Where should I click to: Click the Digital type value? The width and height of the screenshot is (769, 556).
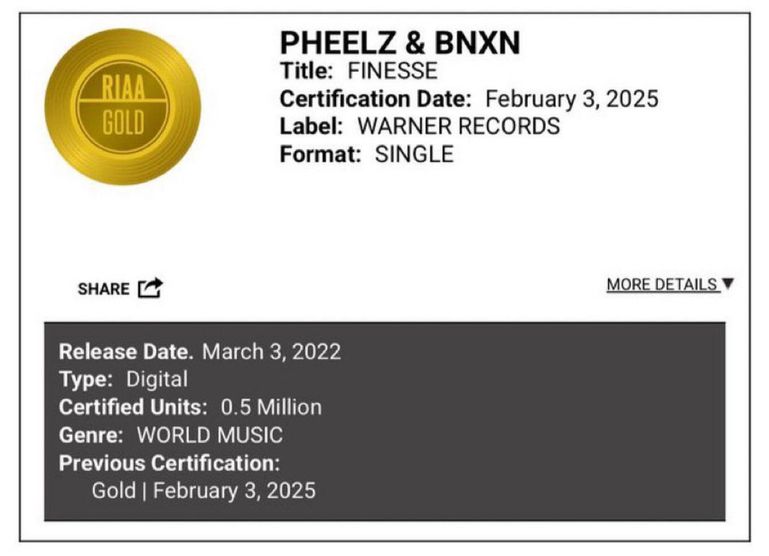(156, 379)
